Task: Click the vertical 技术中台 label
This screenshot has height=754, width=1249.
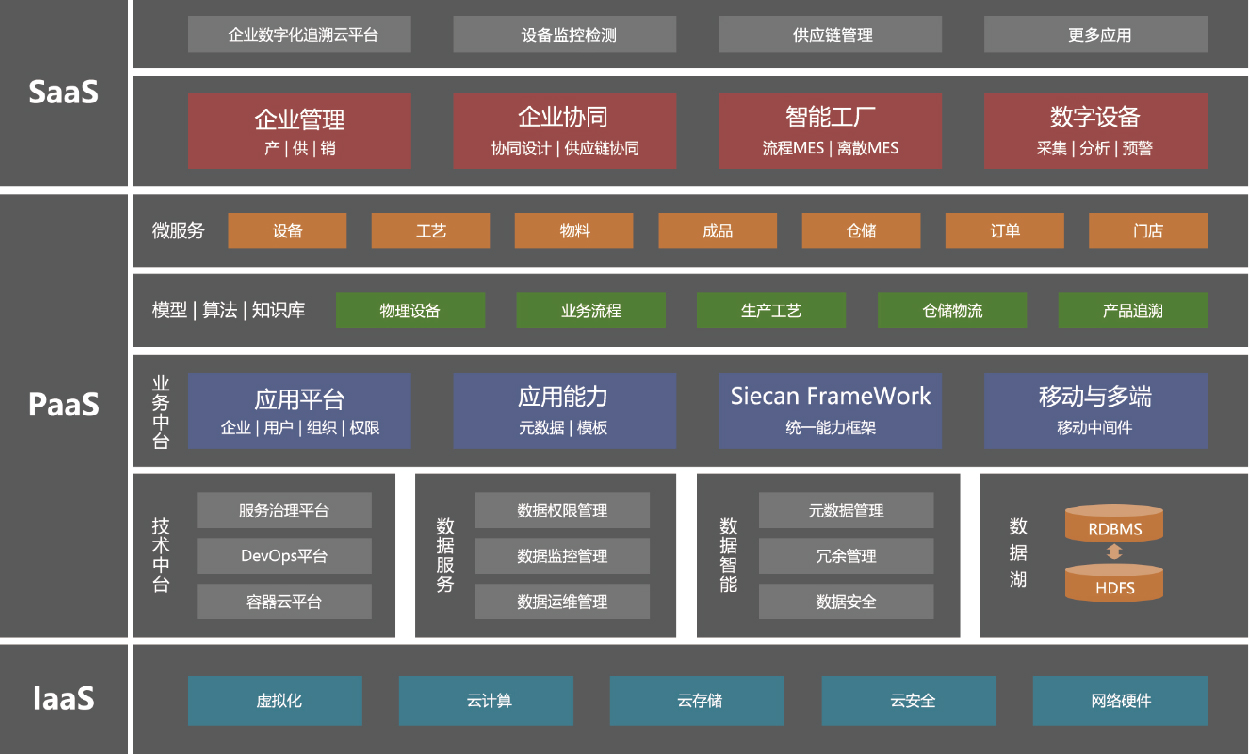Action: pyautogui.click(x=161, y=556)
